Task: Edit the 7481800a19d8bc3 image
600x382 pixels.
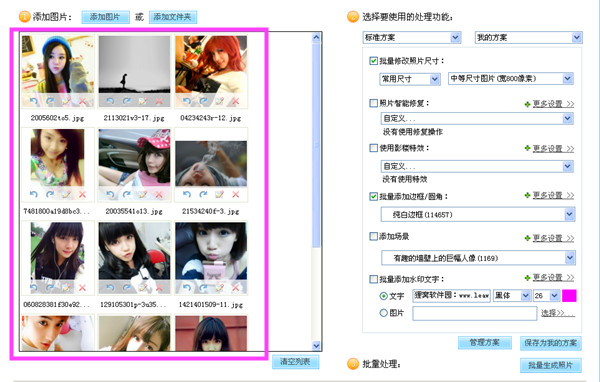Action: coord(66,194)
